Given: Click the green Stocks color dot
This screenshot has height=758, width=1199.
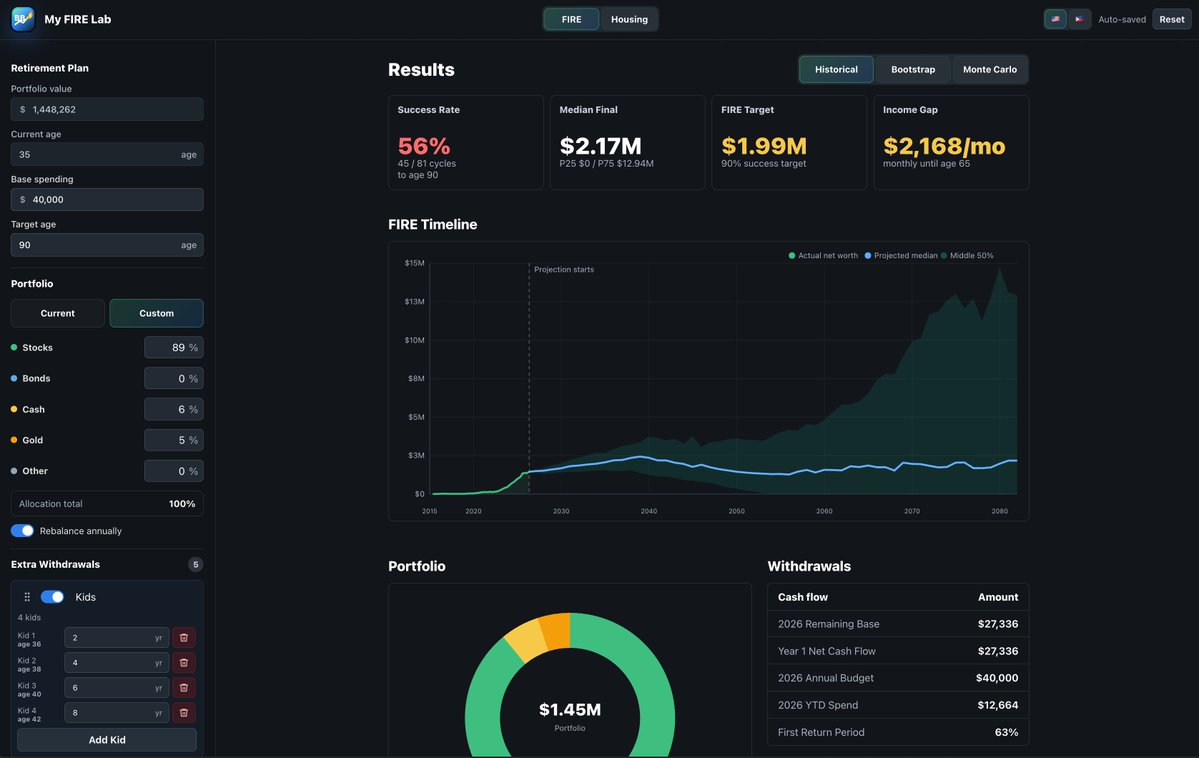Looking at the screenshot, I should (14, 347).
